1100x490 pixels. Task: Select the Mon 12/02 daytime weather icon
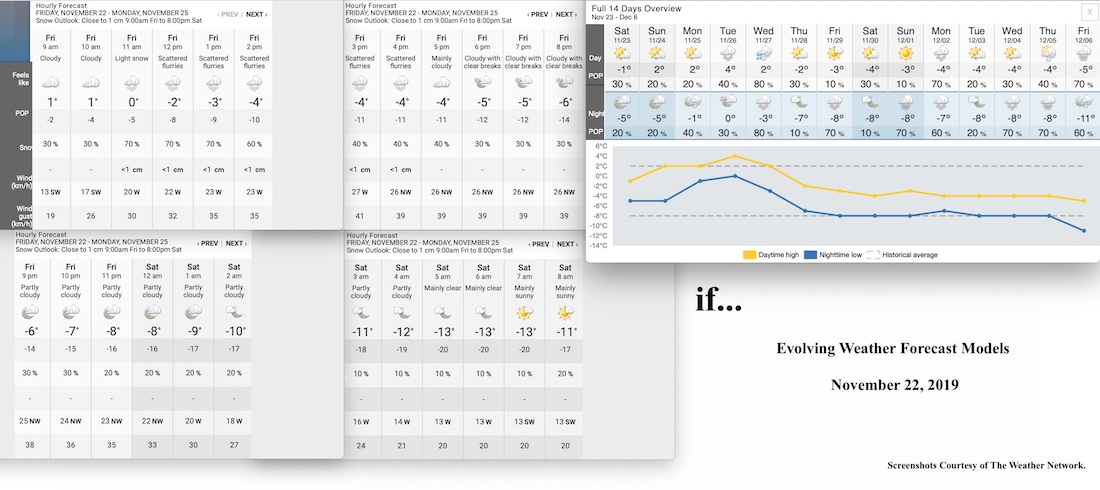click(x=941, y=53)
